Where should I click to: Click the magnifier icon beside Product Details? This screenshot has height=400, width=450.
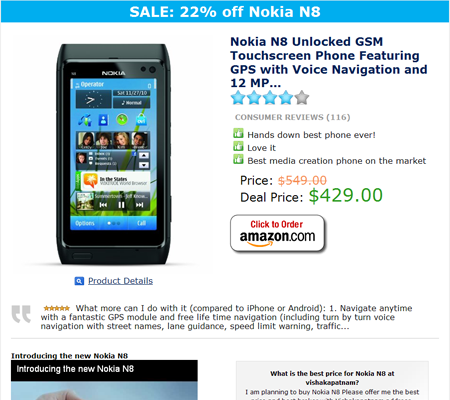point(79,281)
